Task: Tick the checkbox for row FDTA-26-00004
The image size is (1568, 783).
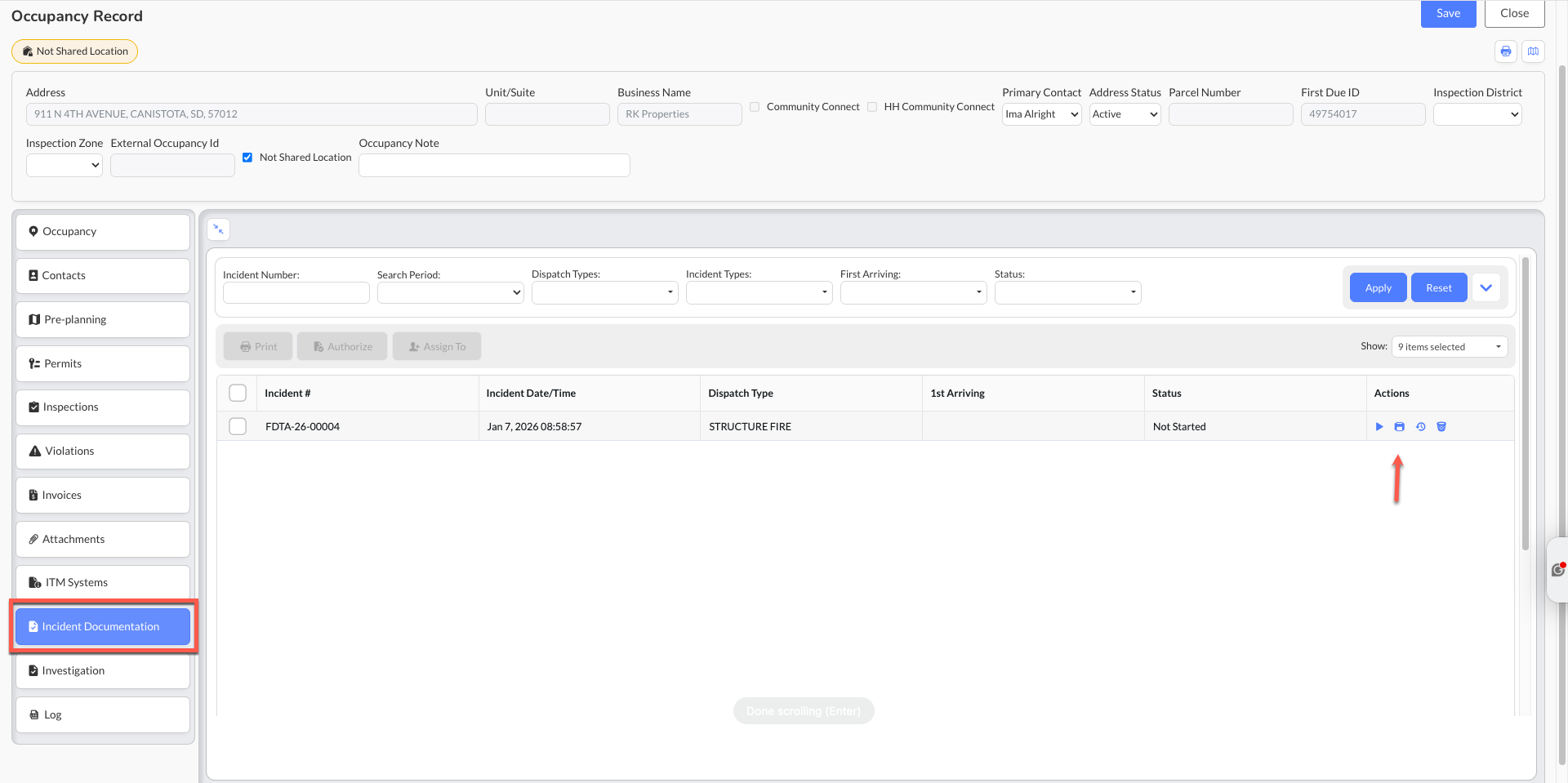Action: point(238,426)
